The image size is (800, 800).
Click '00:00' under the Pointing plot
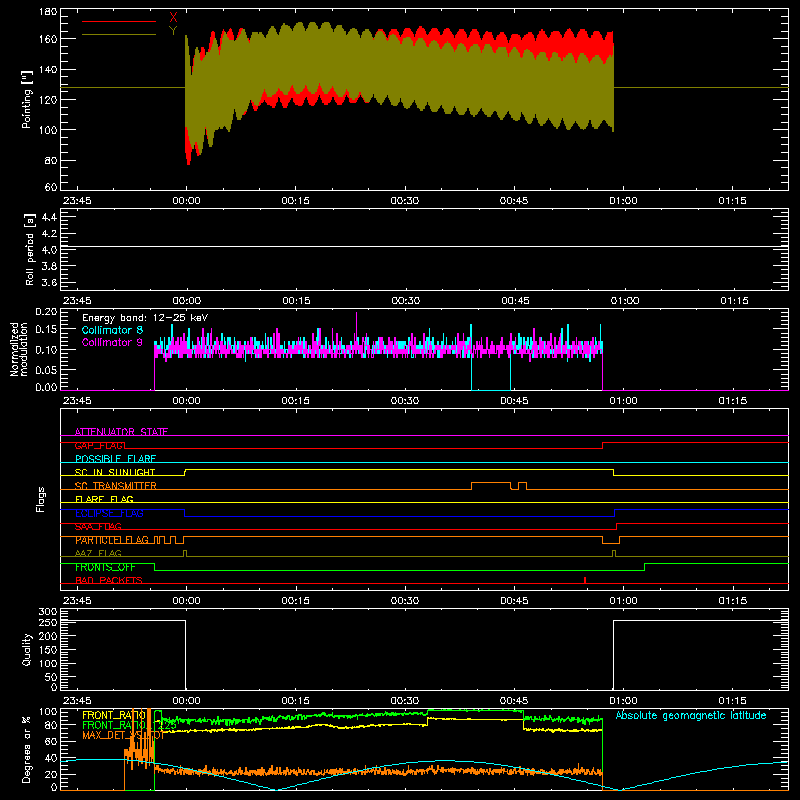(x=186, y=201)
